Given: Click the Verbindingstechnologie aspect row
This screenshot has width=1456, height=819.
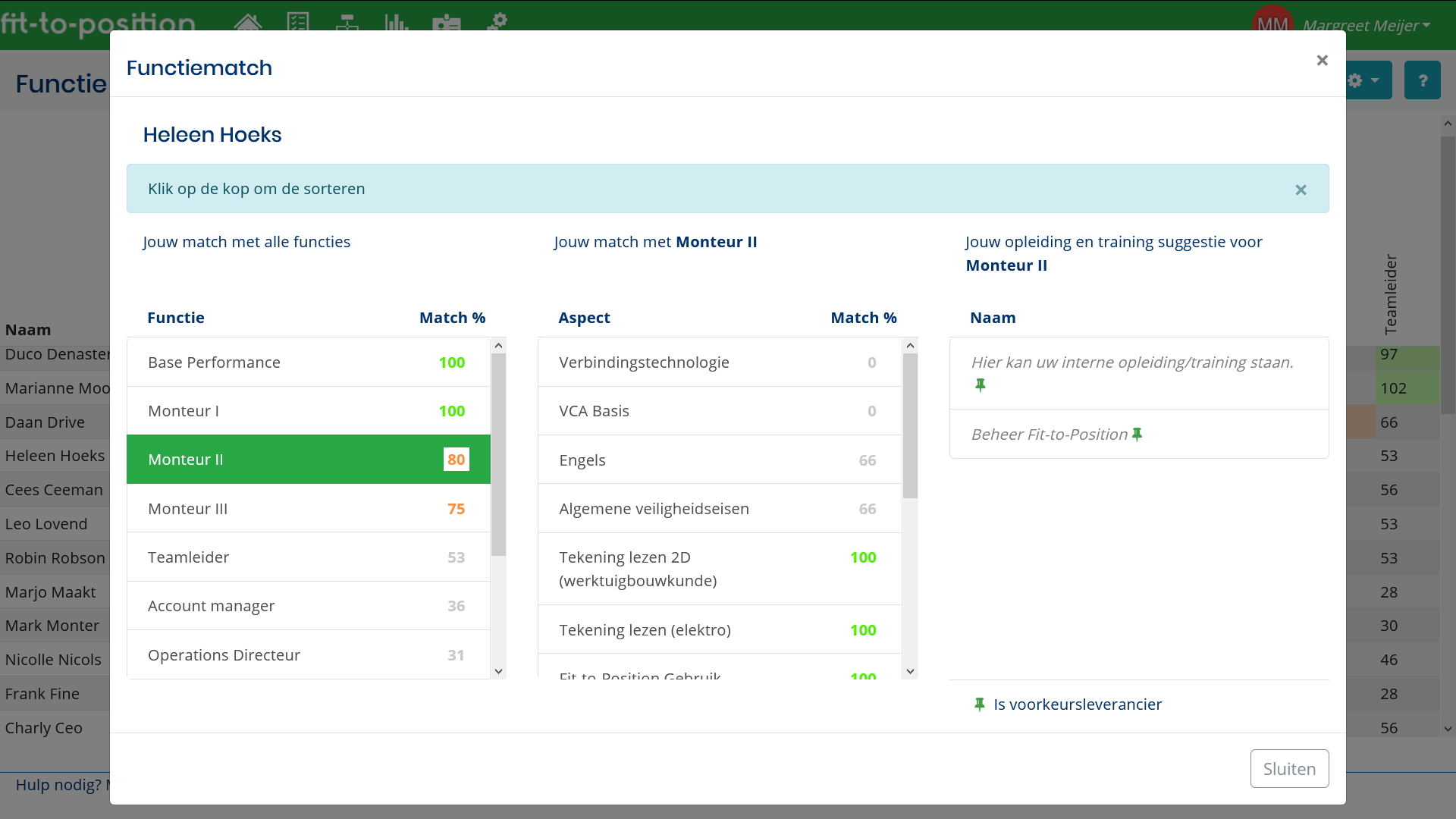Looking at the screenshot, I should click(720, 362).
